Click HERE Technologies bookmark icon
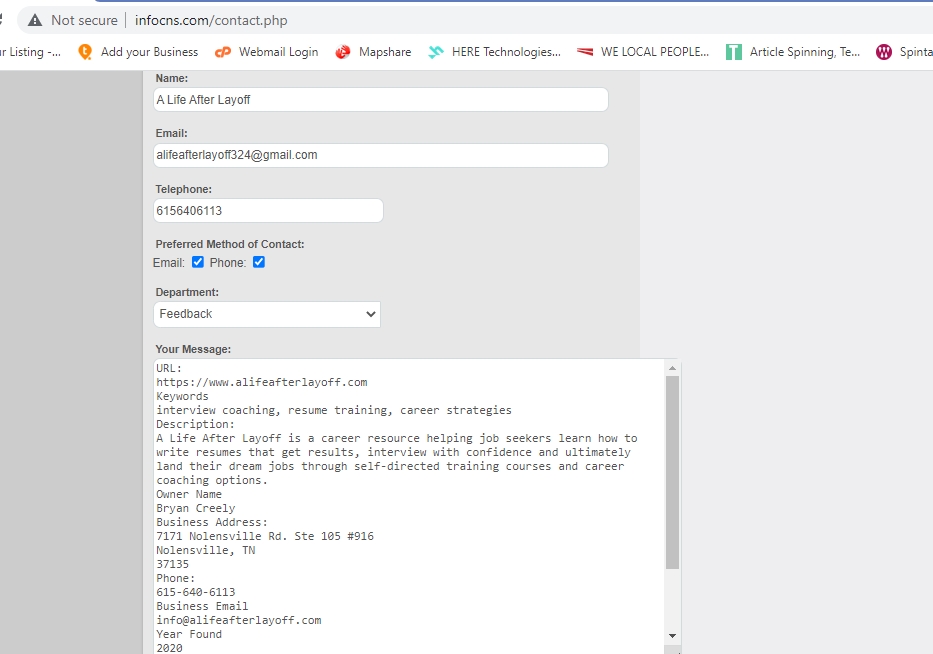Image resolution: width=933 pixels, height=654 pixels. [x=436, y=52]
